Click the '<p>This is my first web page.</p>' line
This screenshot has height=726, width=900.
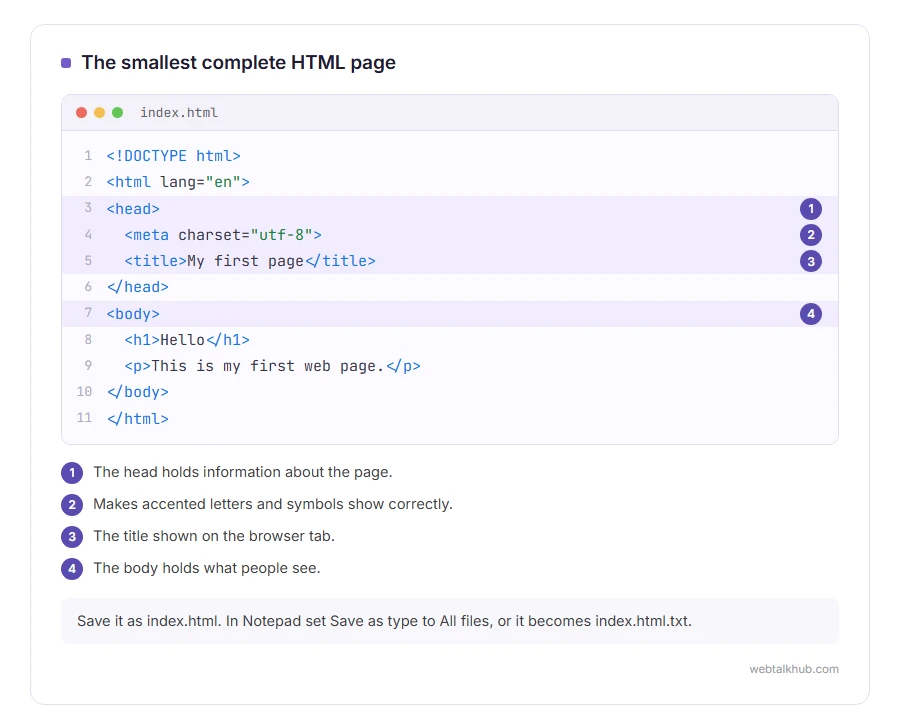point(272,366)
